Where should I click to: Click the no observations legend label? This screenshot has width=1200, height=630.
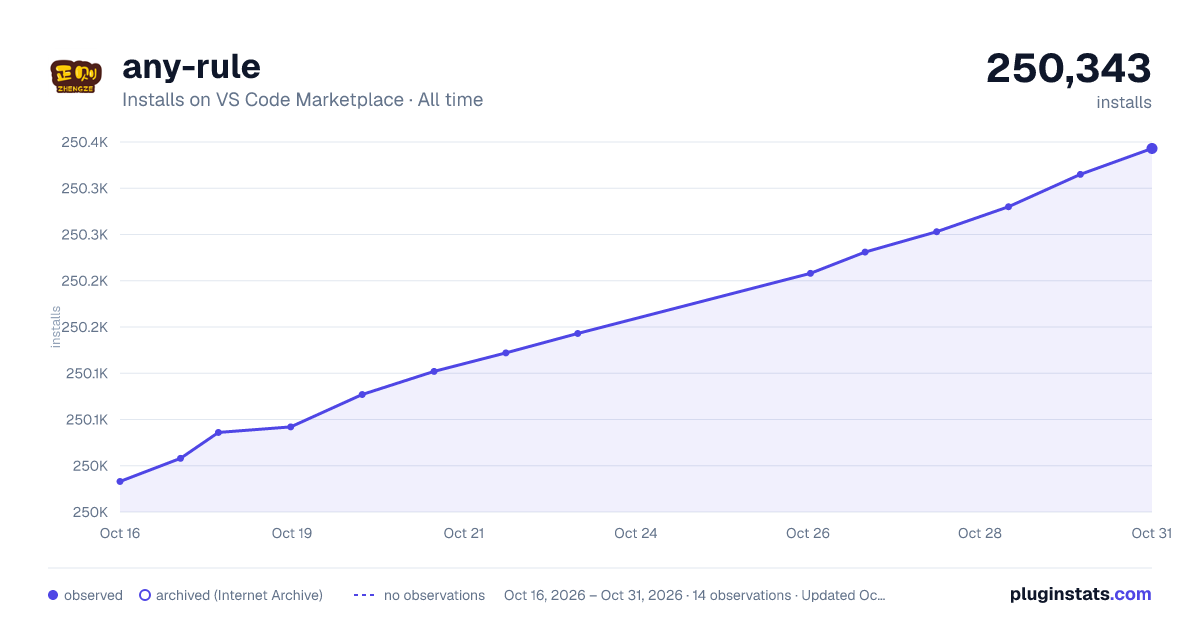(434, 595)
